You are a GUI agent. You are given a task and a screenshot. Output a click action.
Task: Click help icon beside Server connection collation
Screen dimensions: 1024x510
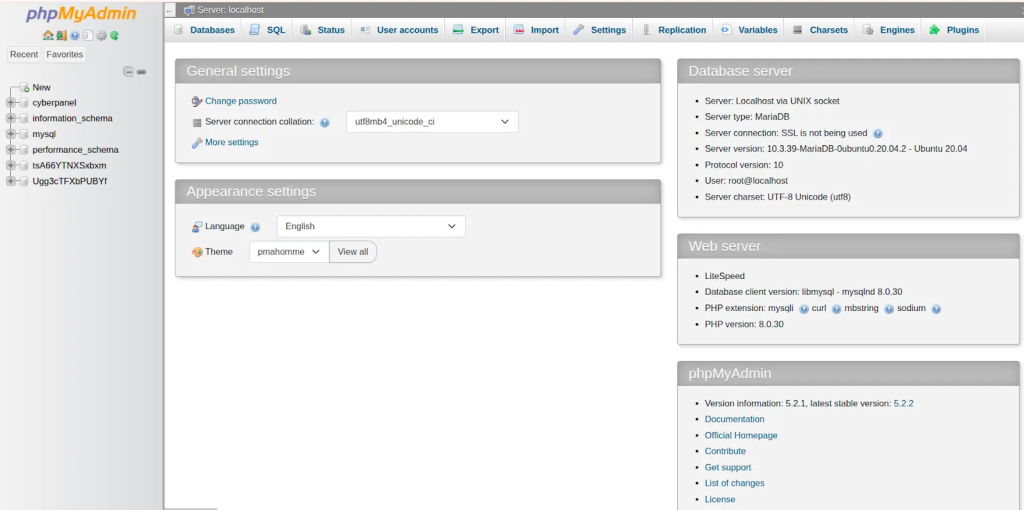click(x=325, y=122)
